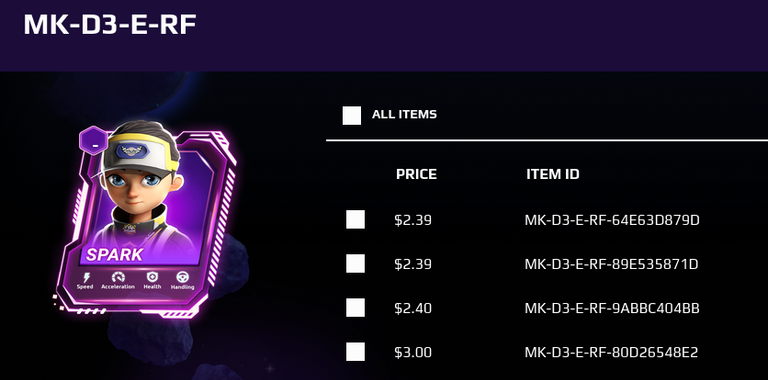Image resolution: width=768 pixels, height=380 pixels.
Task: Click the ITEM ID column header
Action: [x=553, y=174]
